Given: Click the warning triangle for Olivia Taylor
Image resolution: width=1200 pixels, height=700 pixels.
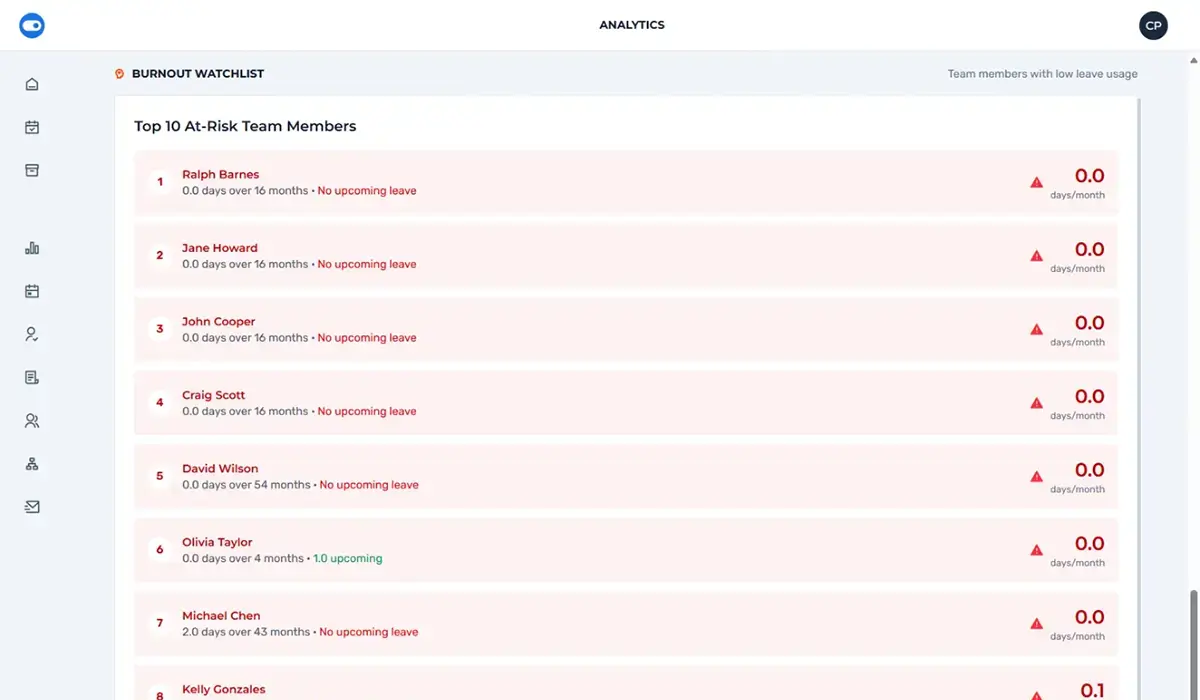Looking at the screenshot, I should click(x=1037, y=549).
